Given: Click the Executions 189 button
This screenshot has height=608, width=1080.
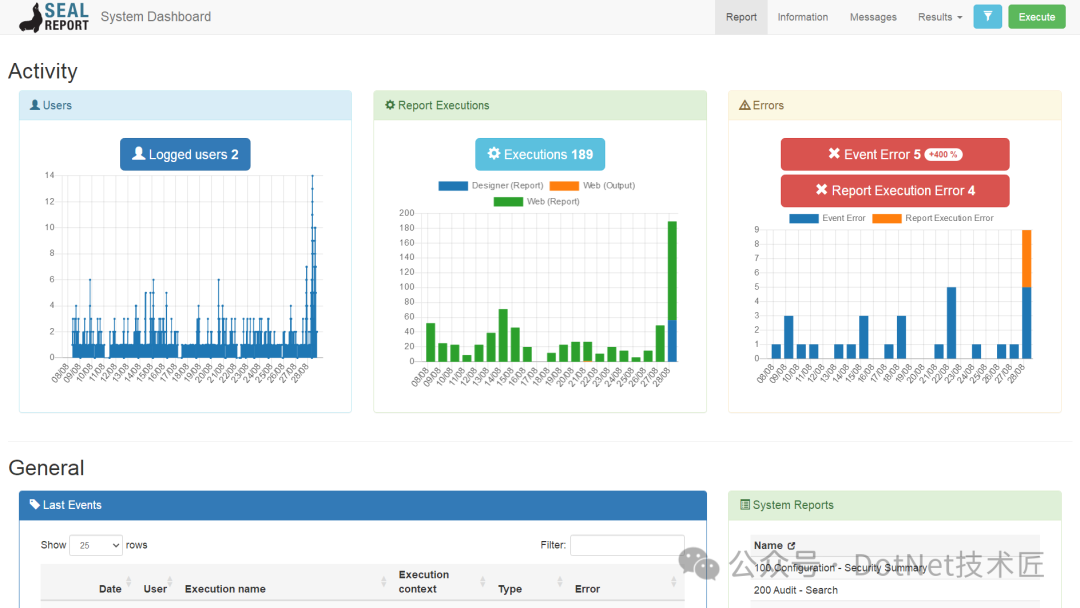Looking at the screenshot, I should [x=540, y=154].
